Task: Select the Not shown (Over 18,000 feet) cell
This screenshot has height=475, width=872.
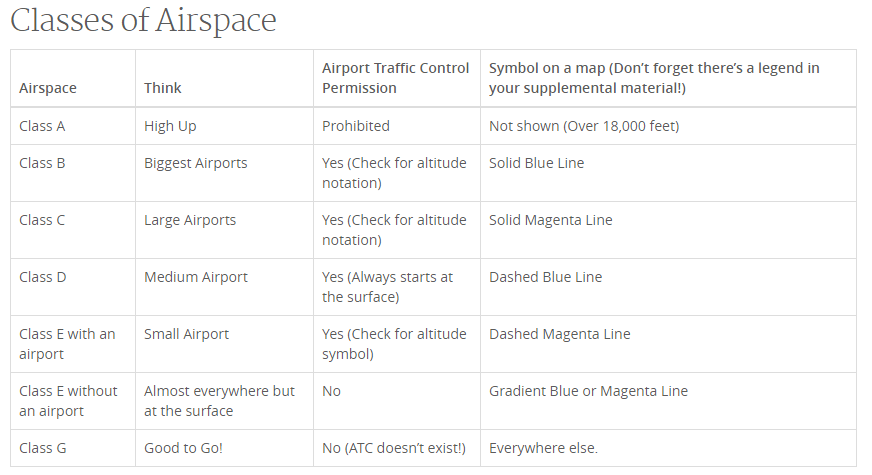Action: tap(668, 126)
